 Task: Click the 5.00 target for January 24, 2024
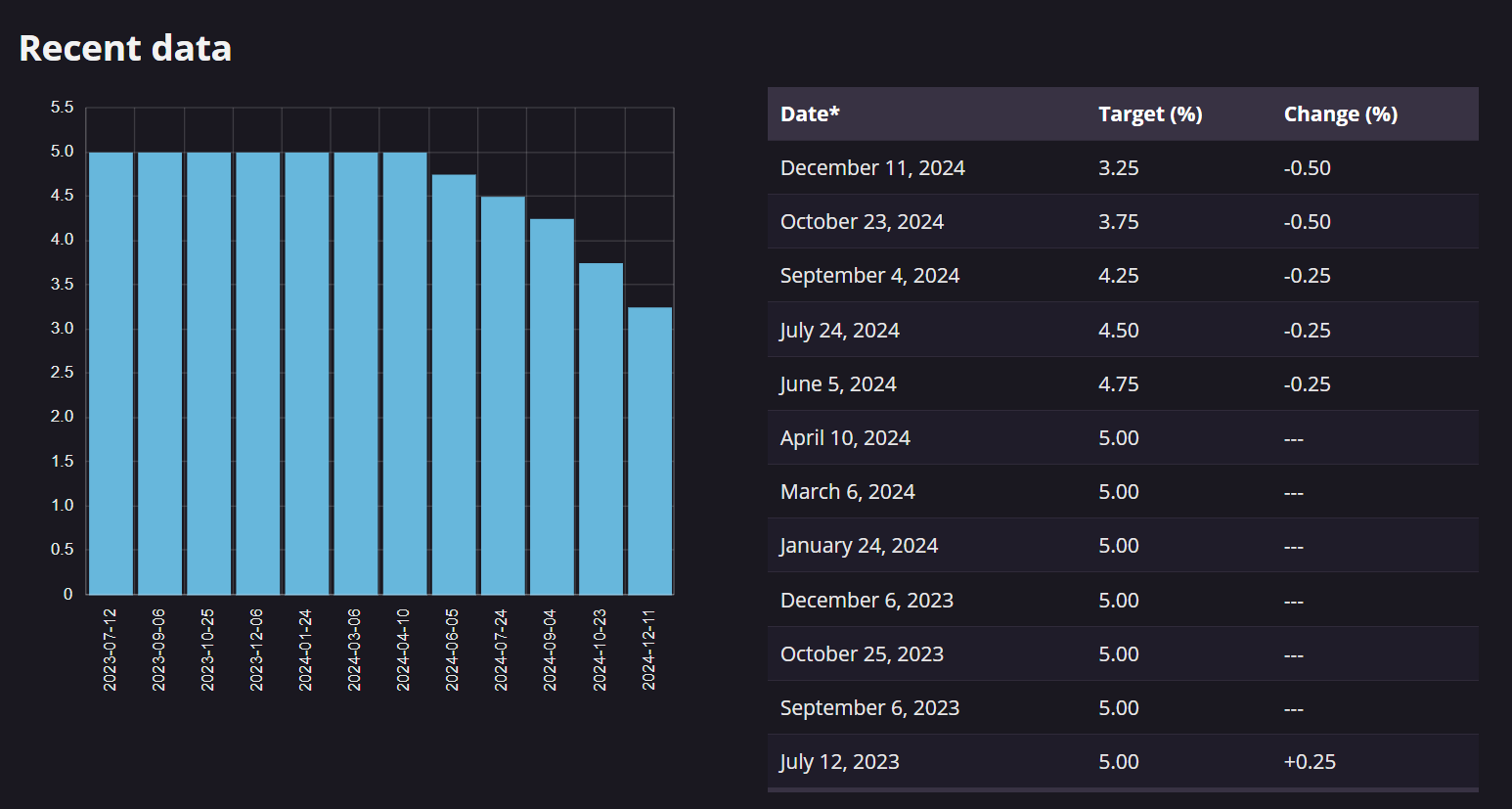point(1119,546)
